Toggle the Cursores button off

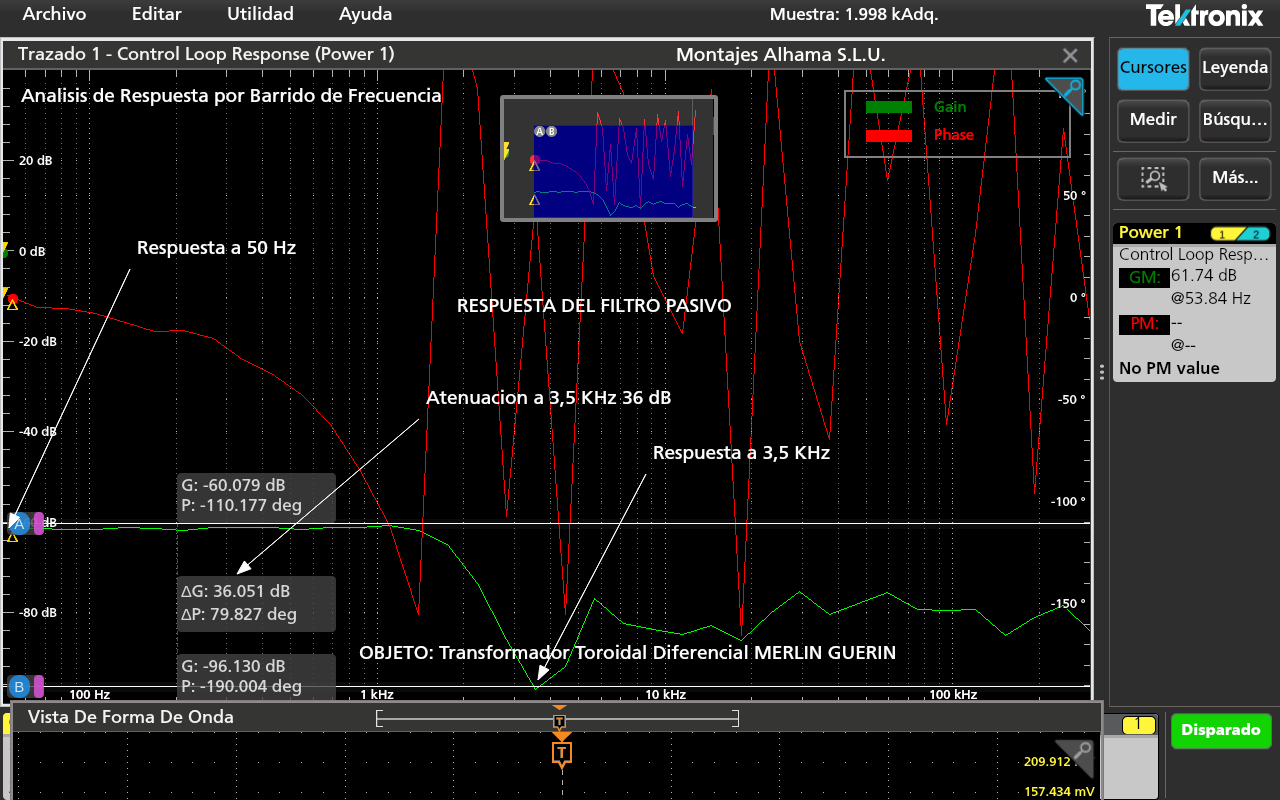click(1153, 69)
